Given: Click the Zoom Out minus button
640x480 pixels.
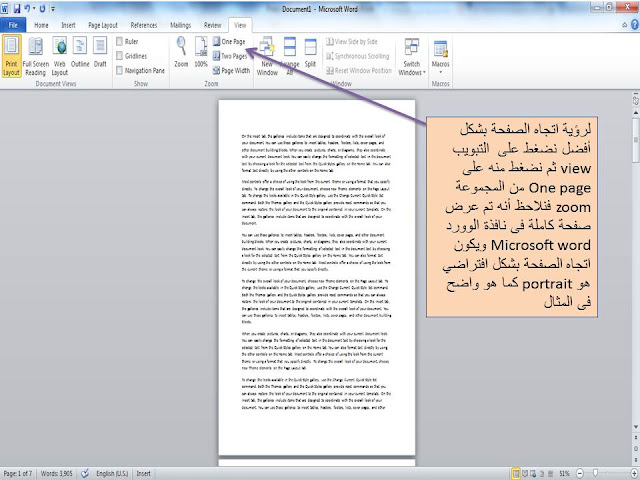Looking at the screenshot, I should click(x=580, y=473).
